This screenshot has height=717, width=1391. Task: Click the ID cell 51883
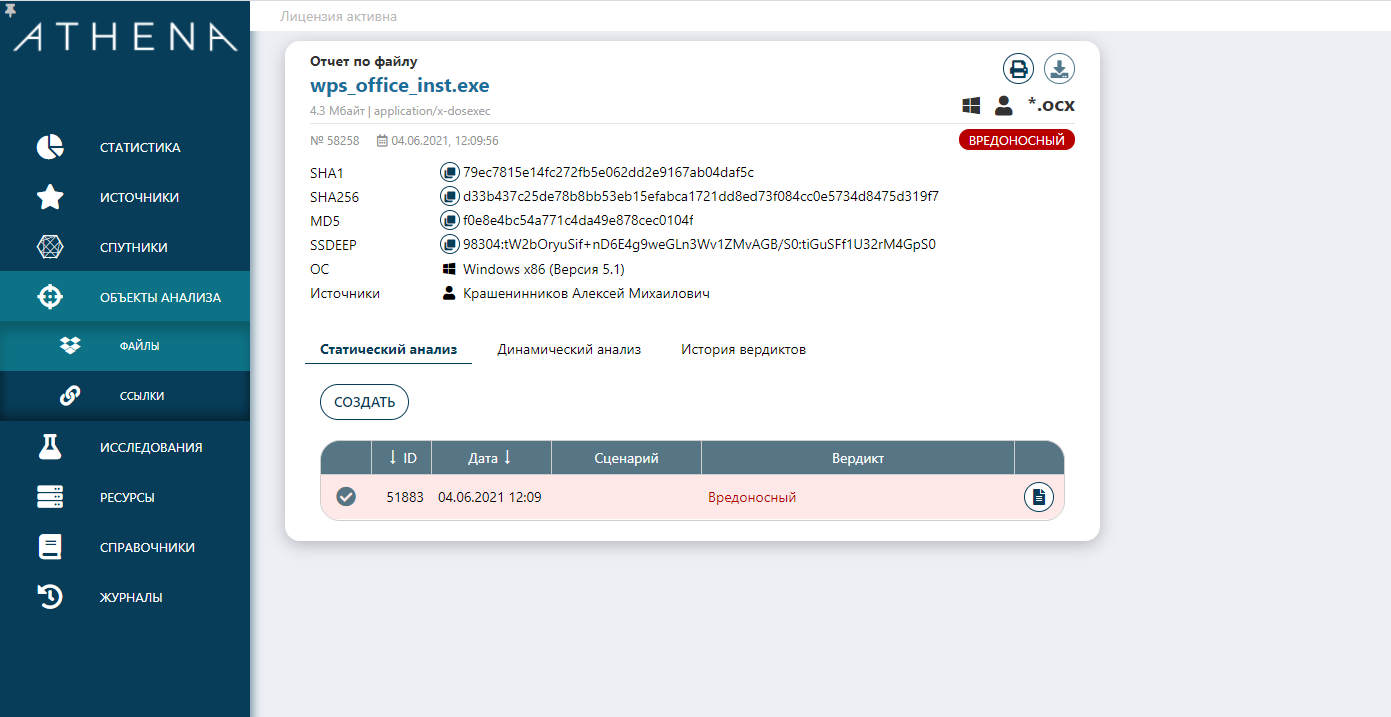pyautogui.click(x=405, y=497)
